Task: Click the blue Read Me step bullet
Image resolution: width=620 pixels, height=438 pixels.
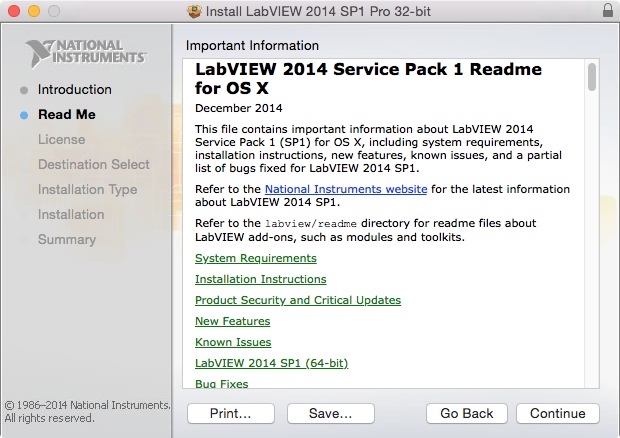Action: pos(24,115)
